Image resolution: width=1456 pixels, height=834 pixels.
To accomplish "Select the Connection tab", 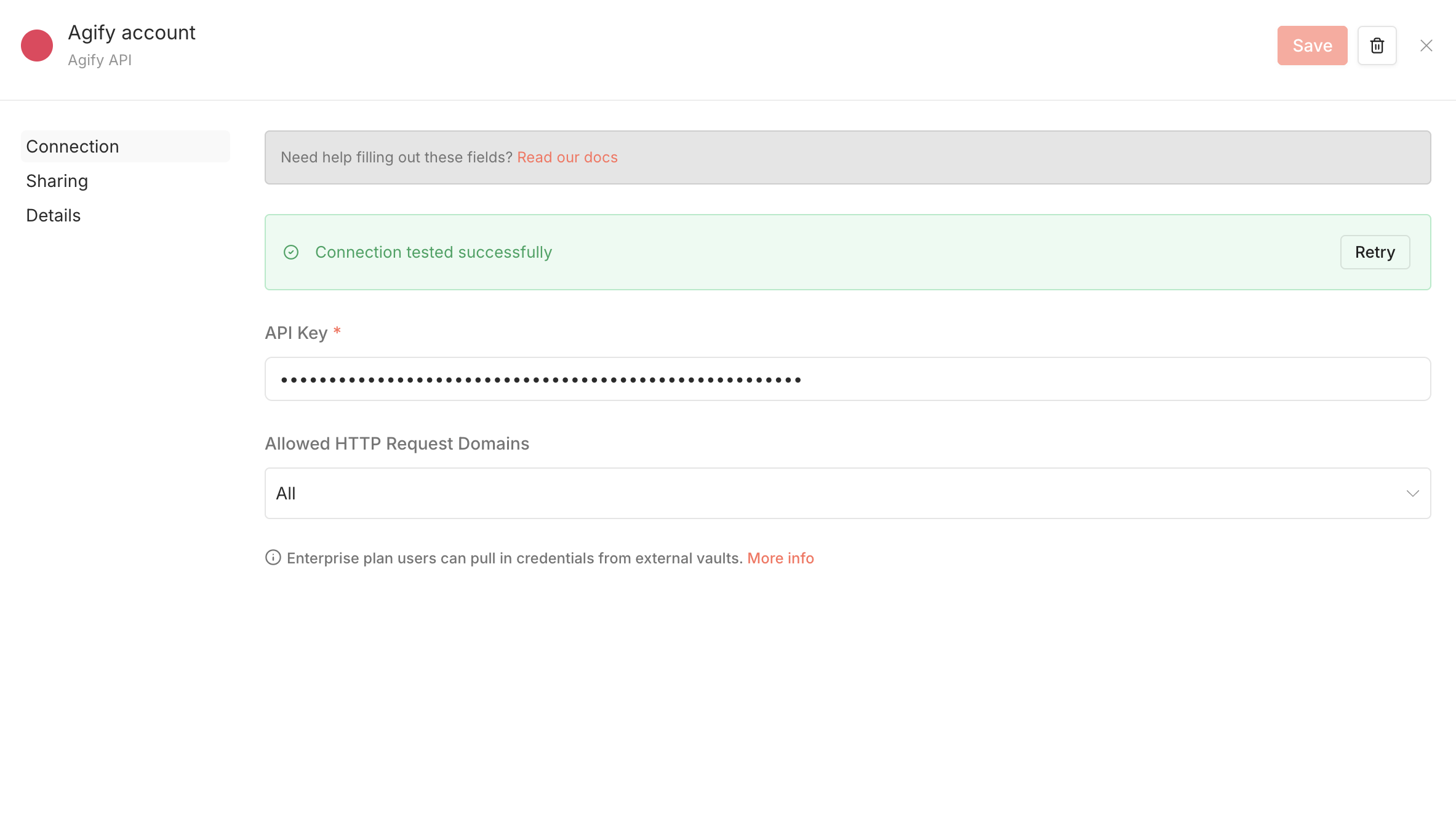I will coord(126,146).
